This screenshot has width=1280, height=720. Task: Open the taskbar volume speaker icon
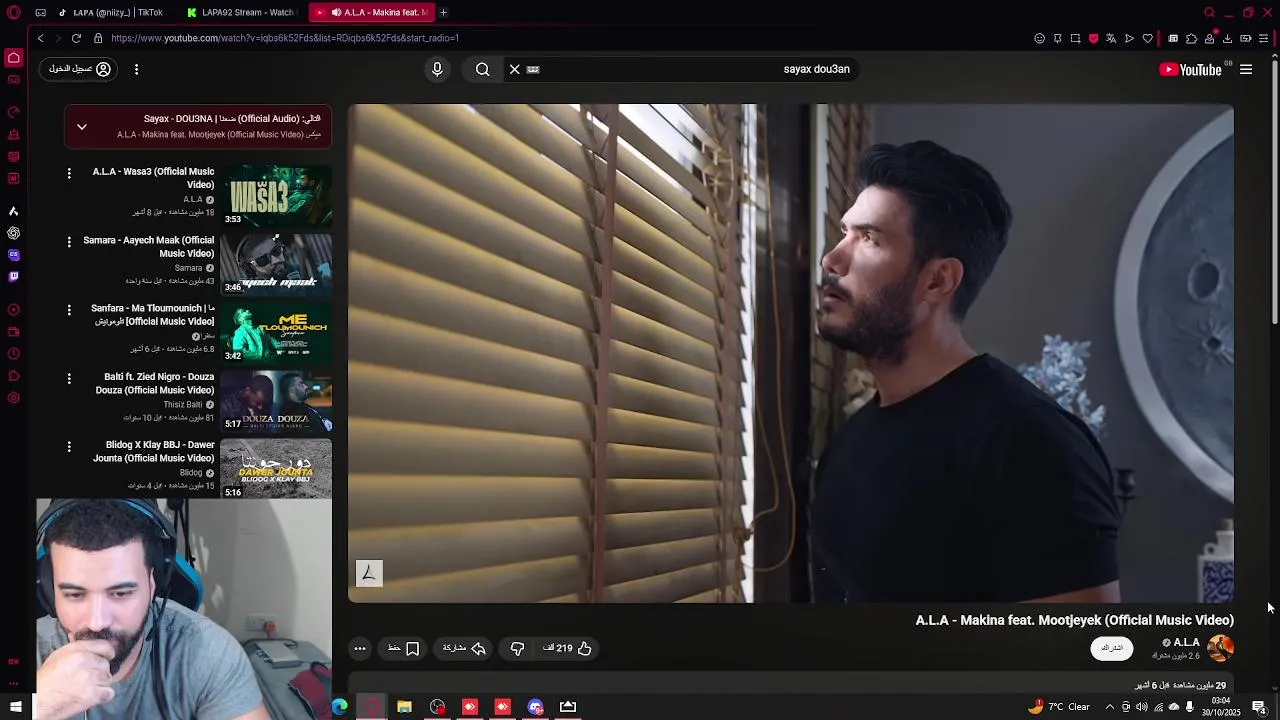1142,707
